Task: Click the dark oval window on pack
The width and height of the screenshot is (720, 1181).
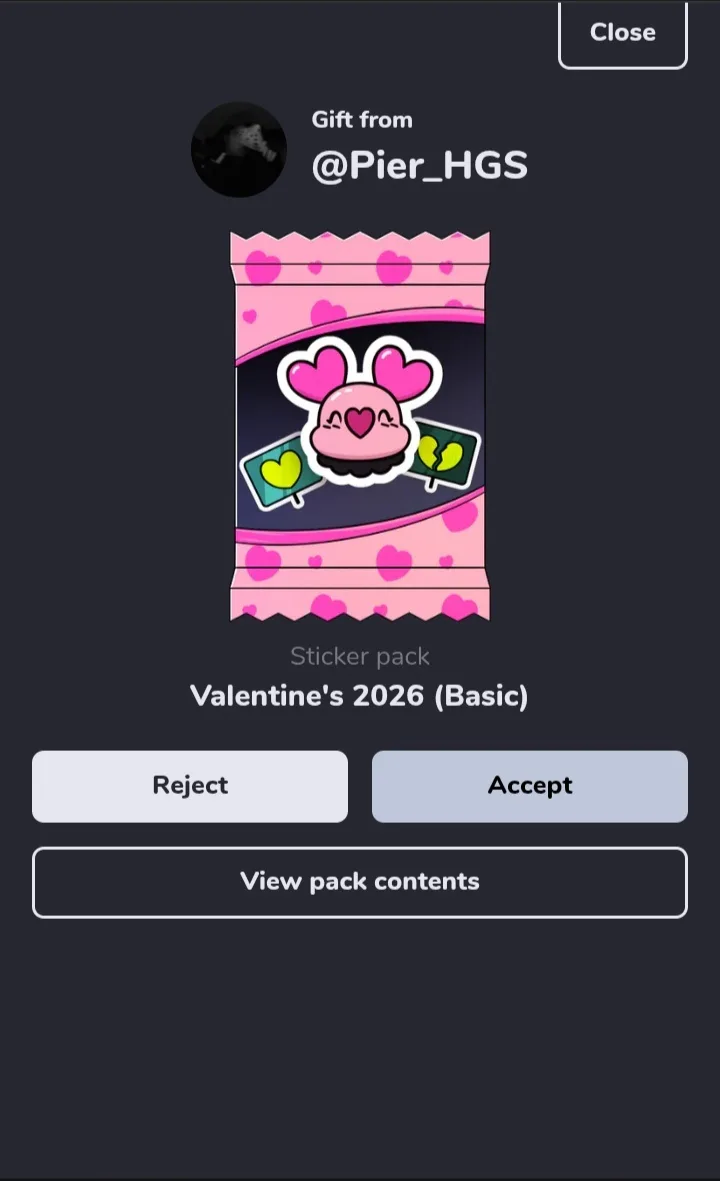Action: click(360, 426)
